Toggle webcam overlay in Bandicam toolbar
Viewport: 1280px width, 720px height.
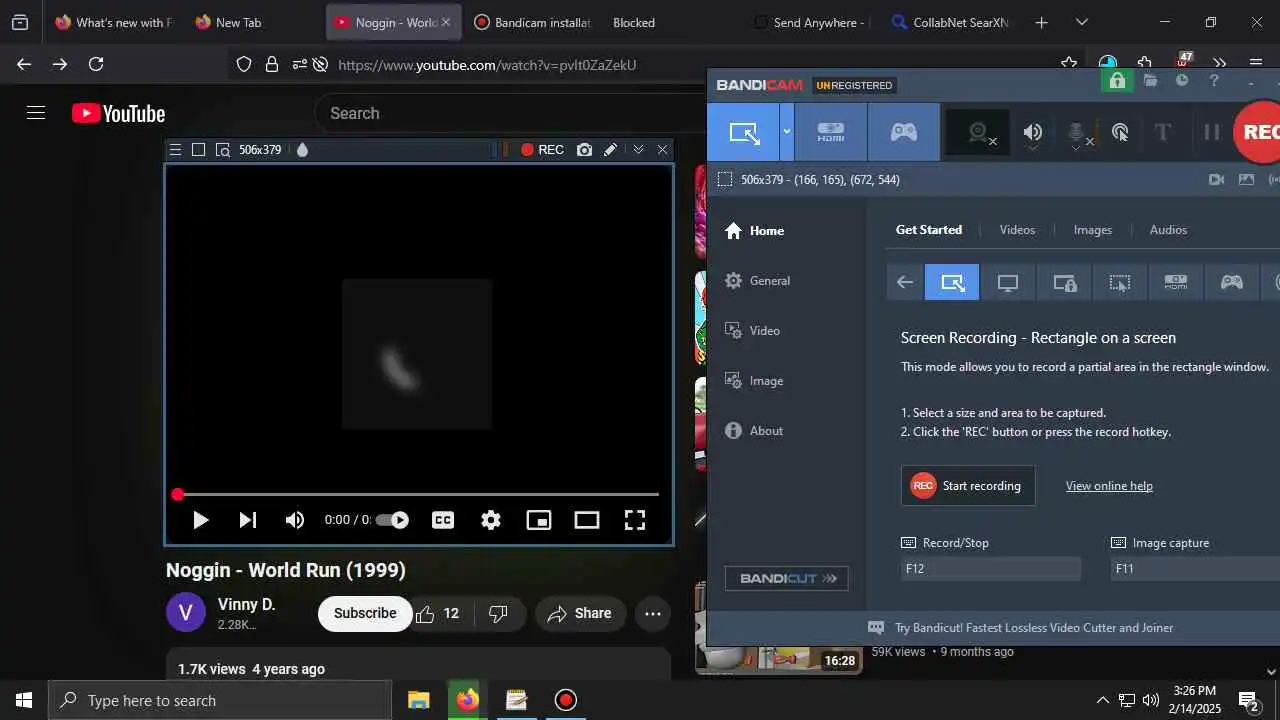pos(978,132)
